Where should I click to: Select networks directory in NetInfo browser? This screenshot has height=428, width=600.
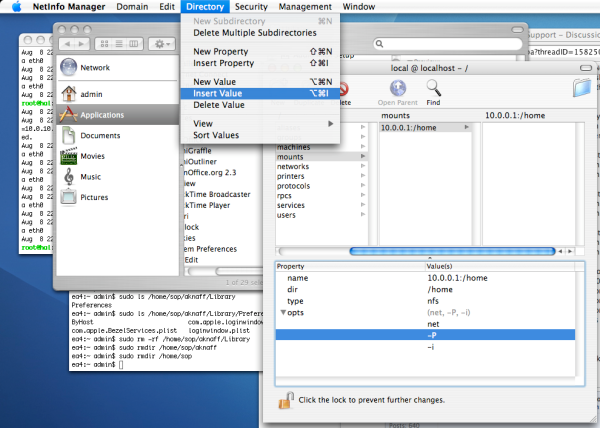tap(321, 166)
